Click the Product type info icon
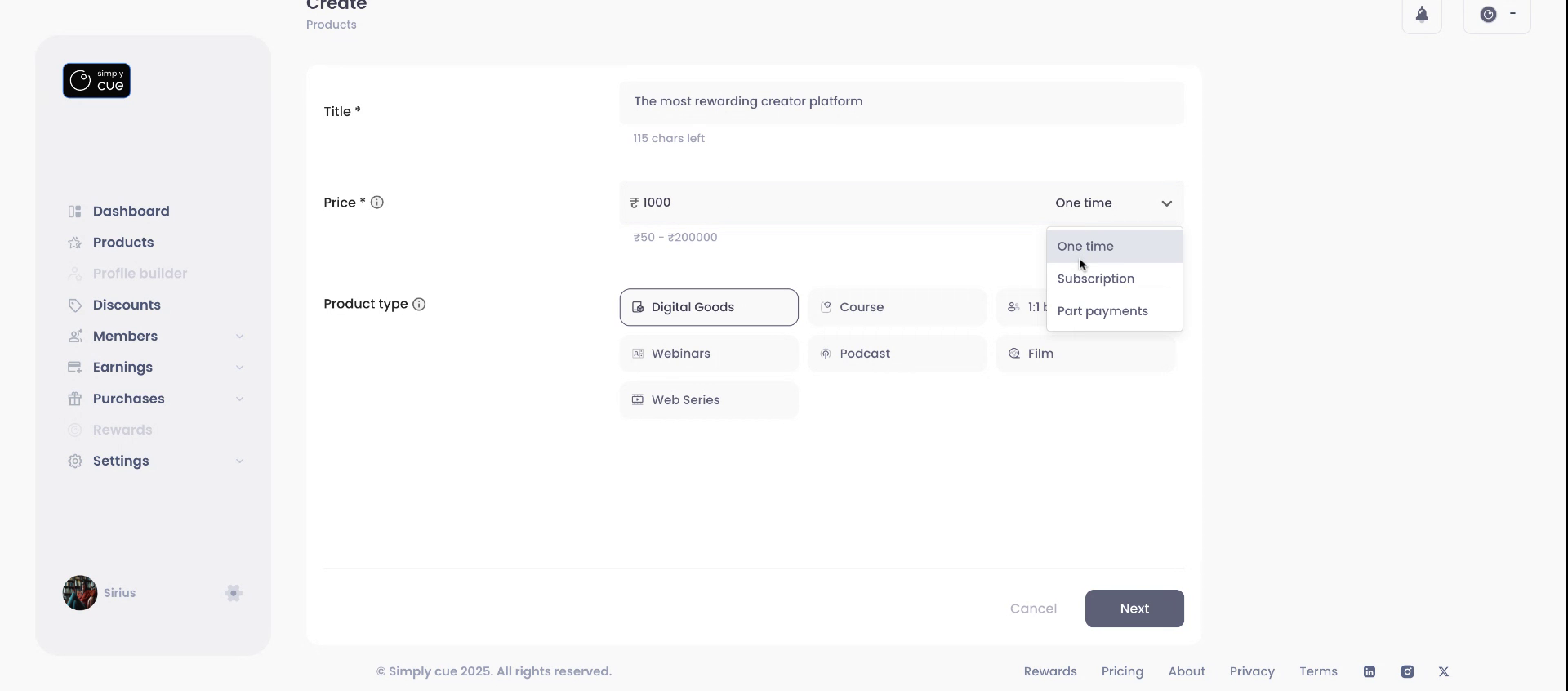Image resolution: width=1568 pixels, height=691 pixels. pyautogui.click(x=419, y=304)
